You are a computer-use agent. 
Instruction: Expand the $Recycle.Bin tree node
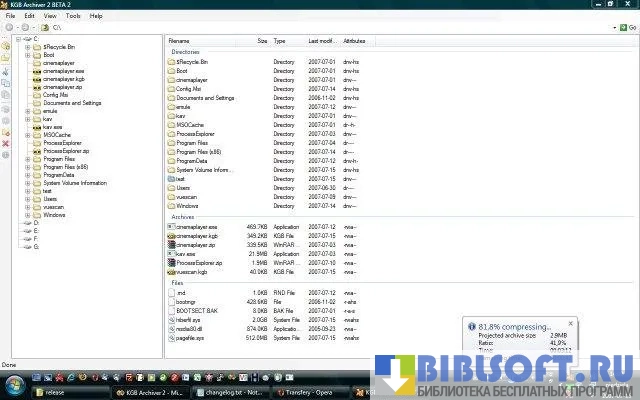pyautogui.click(x=28, y=47)
